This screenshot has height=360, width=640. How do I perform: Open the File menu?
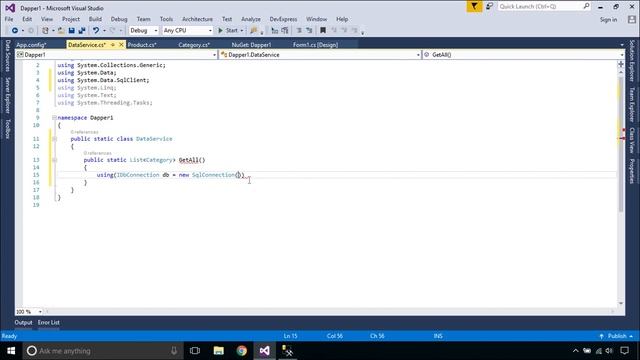(x=9, y=19)
